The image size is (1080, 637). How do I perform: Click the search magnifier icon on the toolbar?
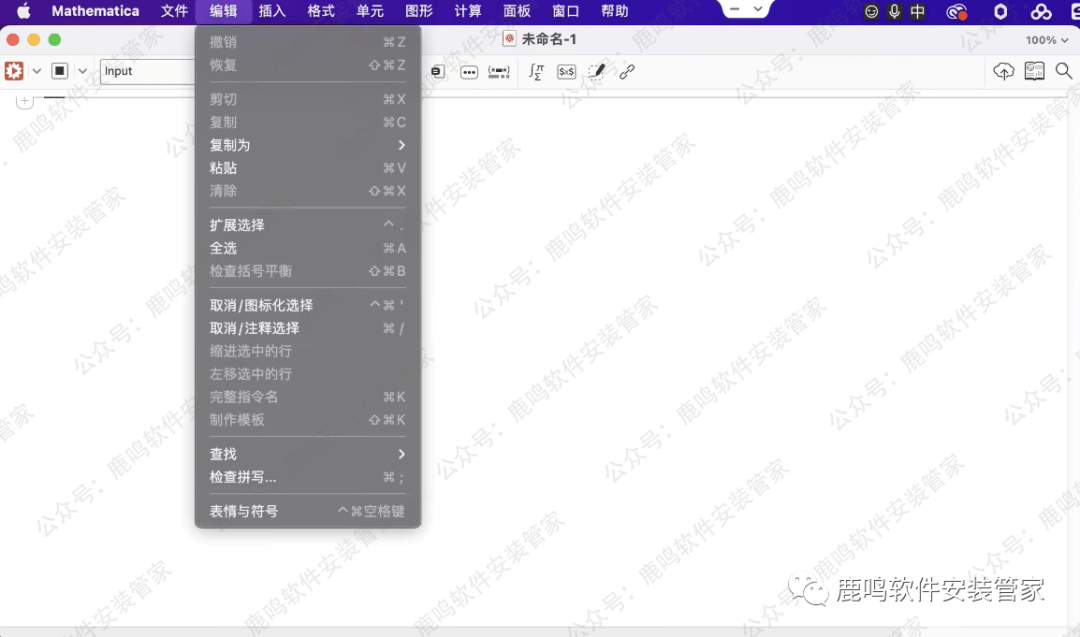click(x=1063, y=71)
